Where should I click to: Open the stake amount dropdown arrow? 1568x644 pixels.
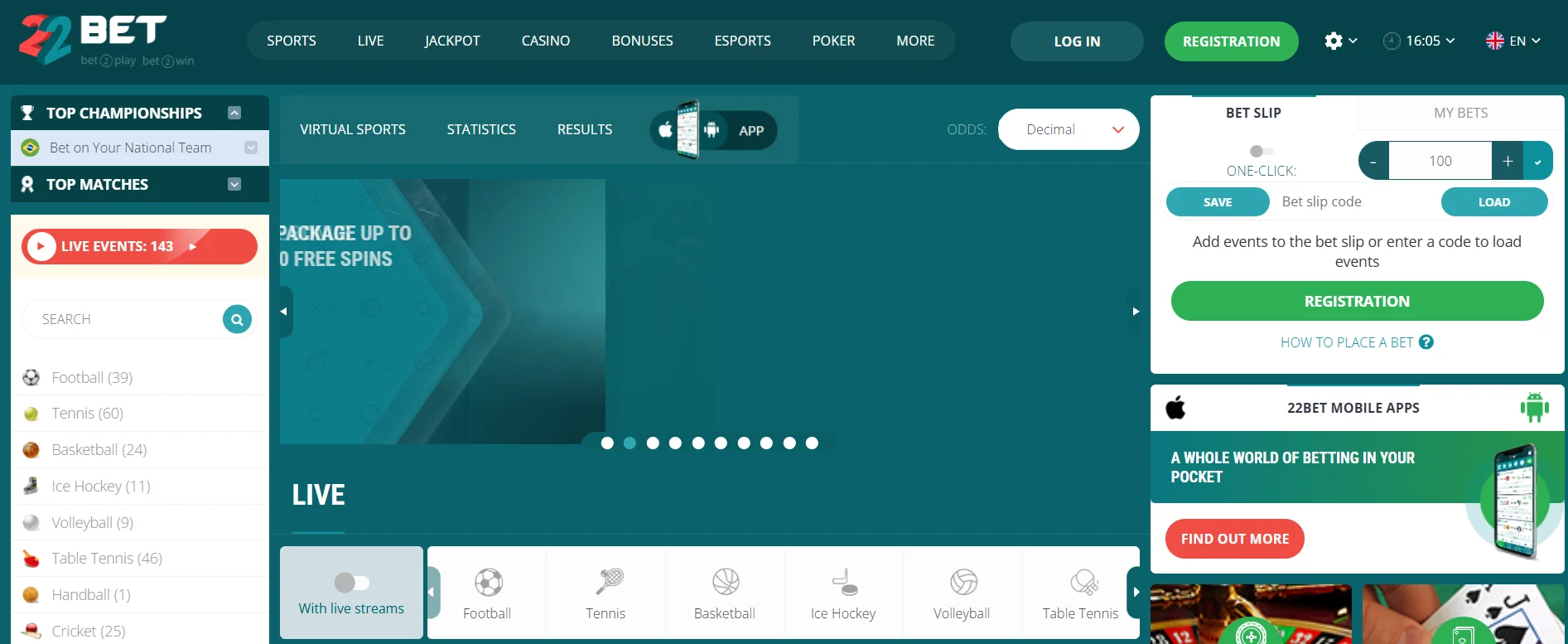pyautogui.click(x=1538, y=161)
